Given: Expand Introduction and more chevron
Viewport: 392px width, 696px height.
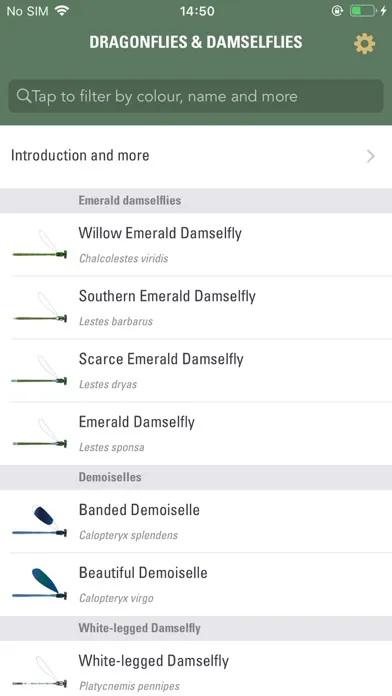Looking at the screenshot, I should (x=371, y=156).
